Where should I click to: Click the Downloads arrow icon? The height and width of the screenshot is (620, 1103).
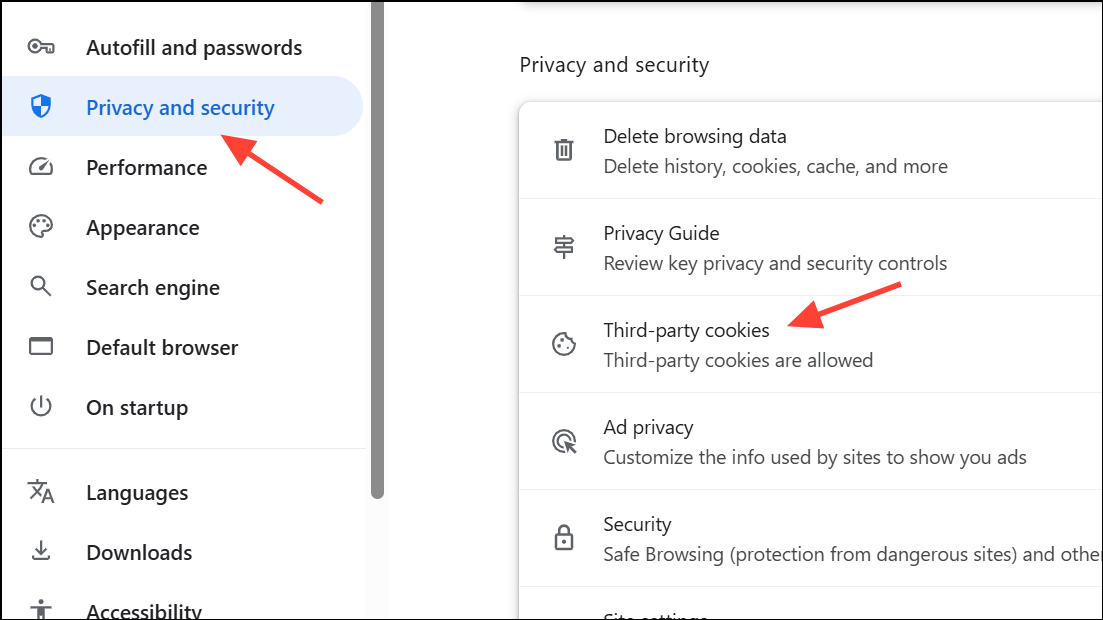coord(41,551)
